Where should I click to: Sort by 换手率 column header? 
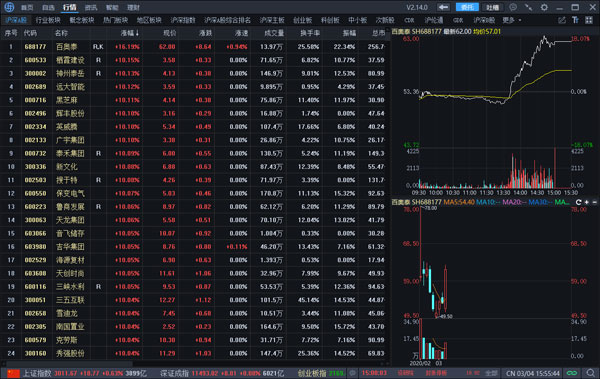(x=310, y=33)
